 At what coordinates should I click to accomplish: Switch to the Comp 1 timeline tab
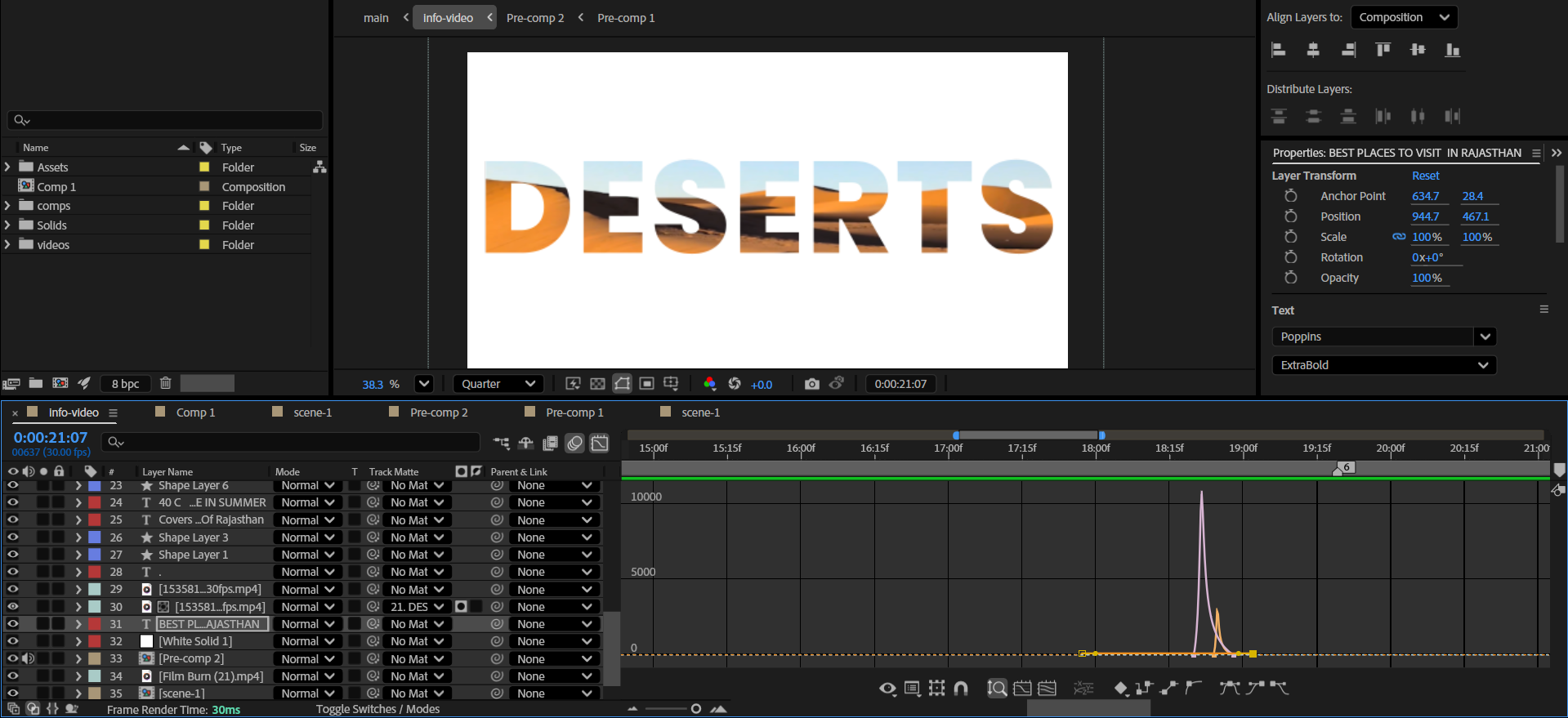195,413
